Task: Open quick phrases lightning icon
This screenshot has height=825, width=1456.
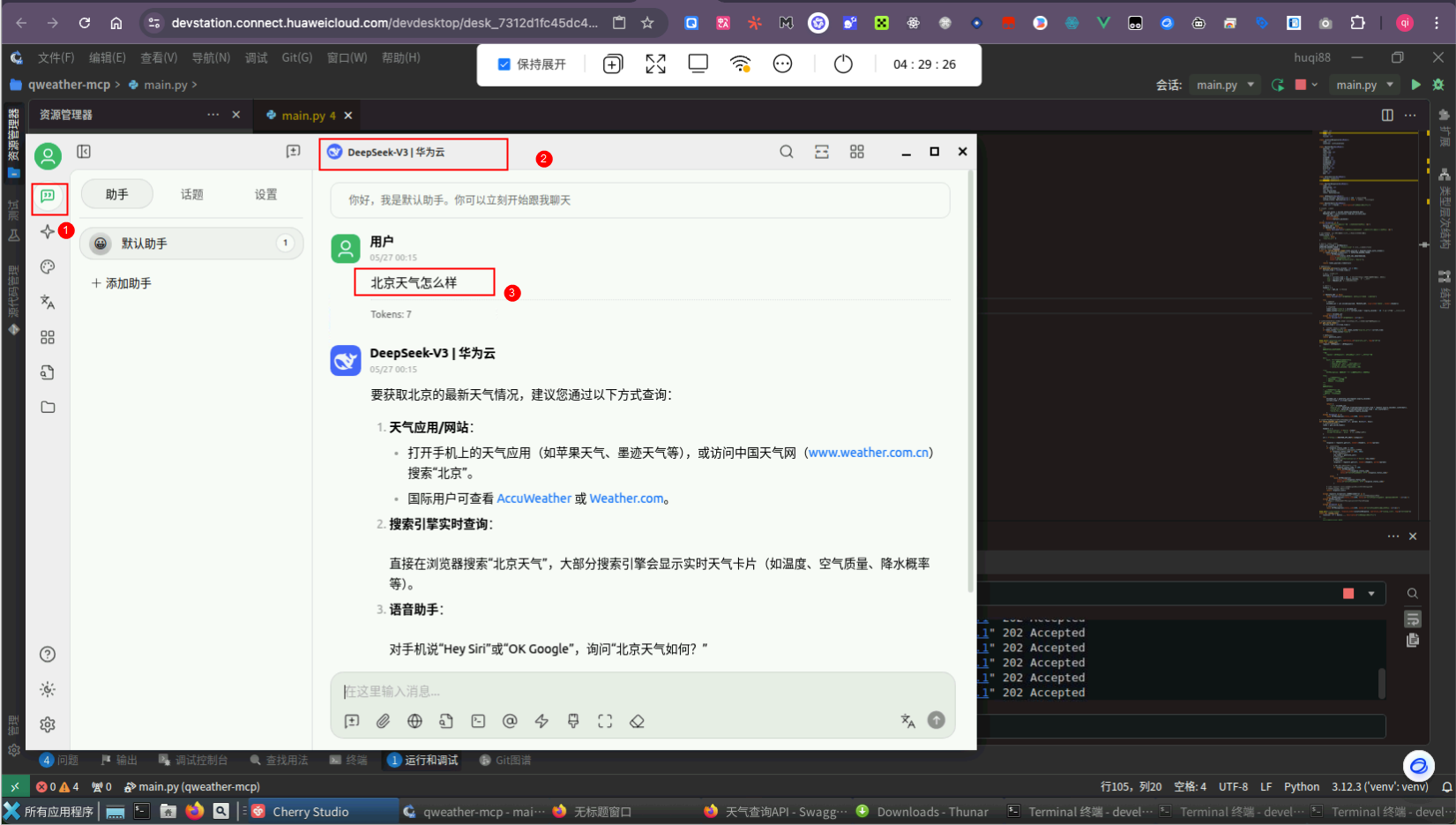Action: [x=541, y=721]
